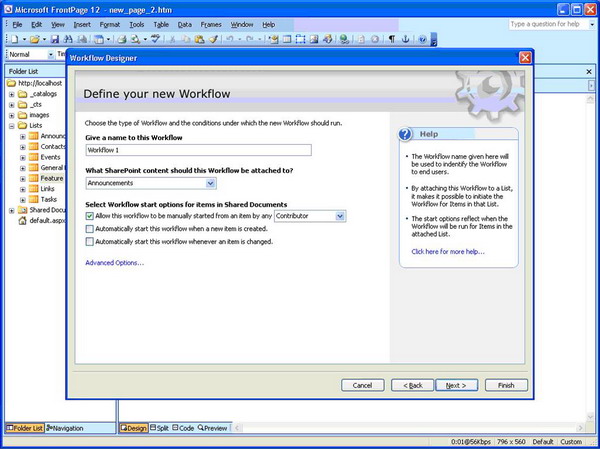Click the Save floppy disk icon
600x449 pixels.
pos(55,39)
